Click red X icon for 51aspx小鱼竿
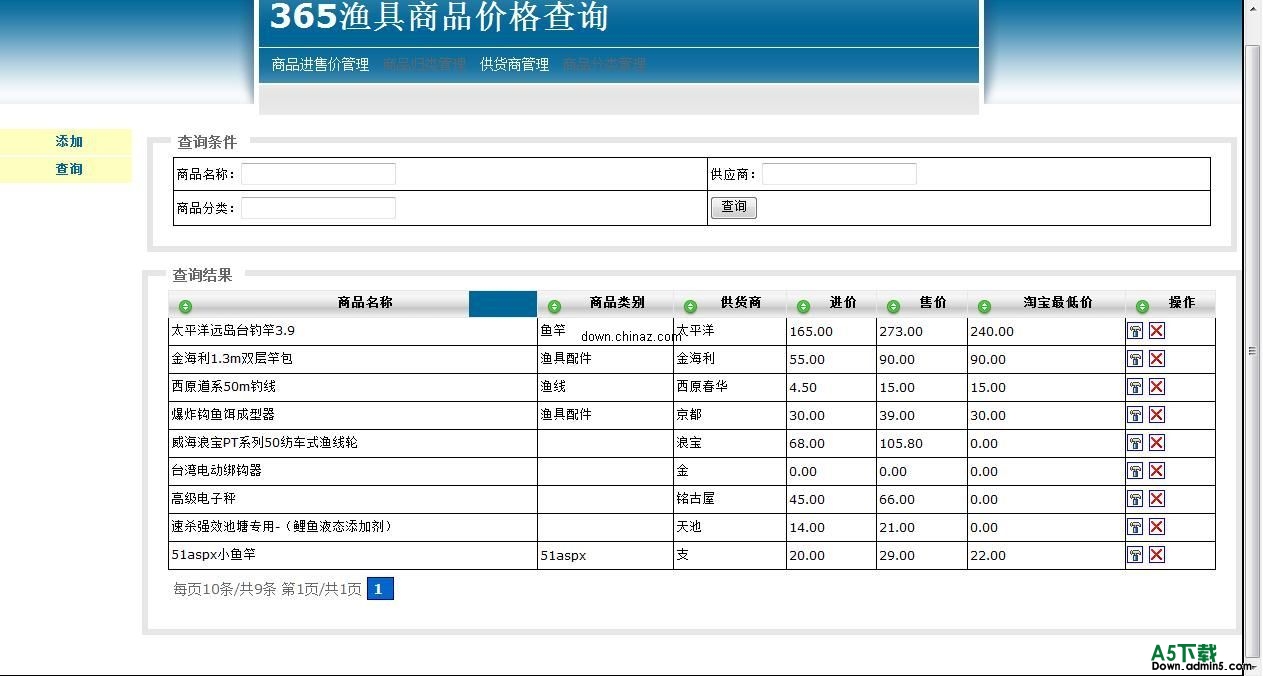The width and height of the screenshot is (1263, 676). click(x=1157, y=555)
